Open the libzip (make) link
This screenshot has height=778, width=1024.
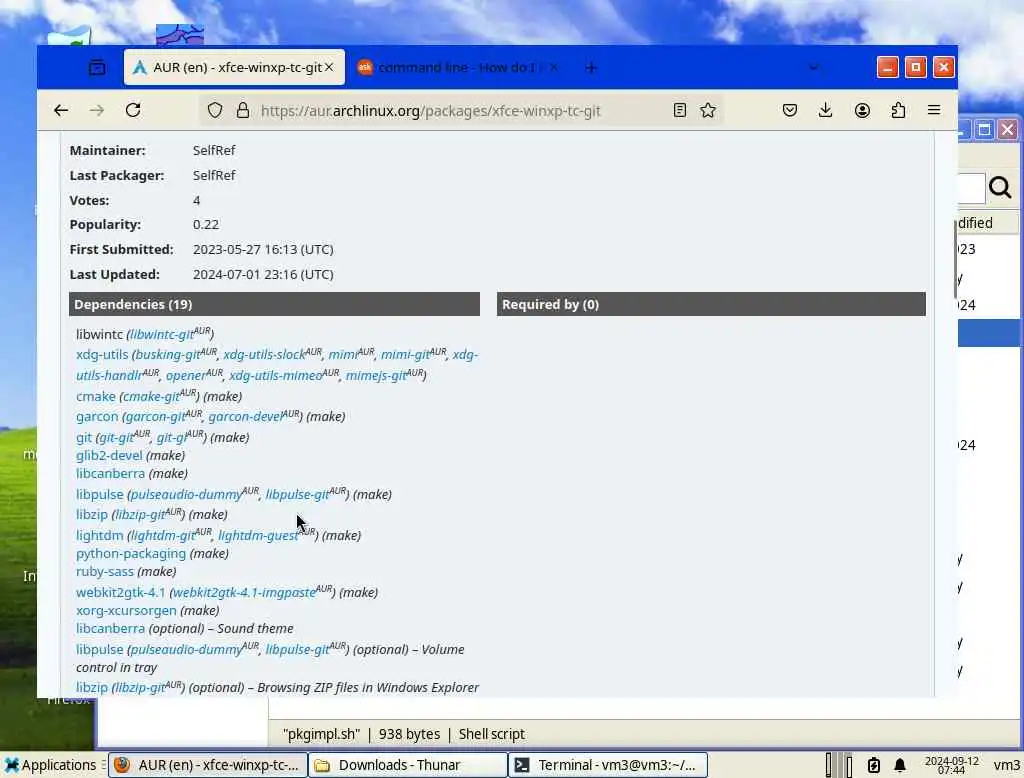pyautogui.click(x=91, y=514)
